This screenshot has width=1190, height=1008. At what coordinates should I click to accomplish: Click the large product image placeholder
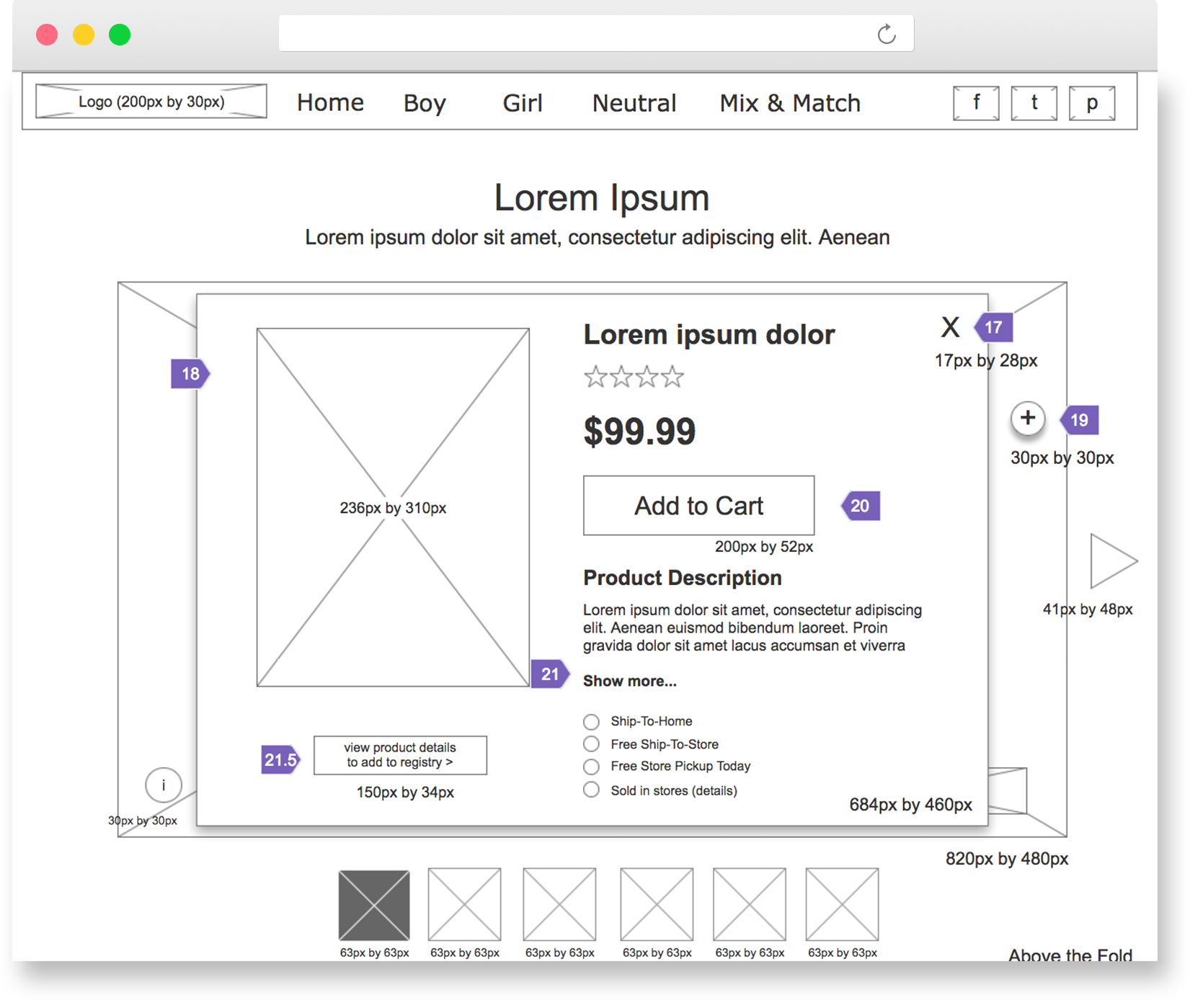pyautogui.click(x=393, y=507)
